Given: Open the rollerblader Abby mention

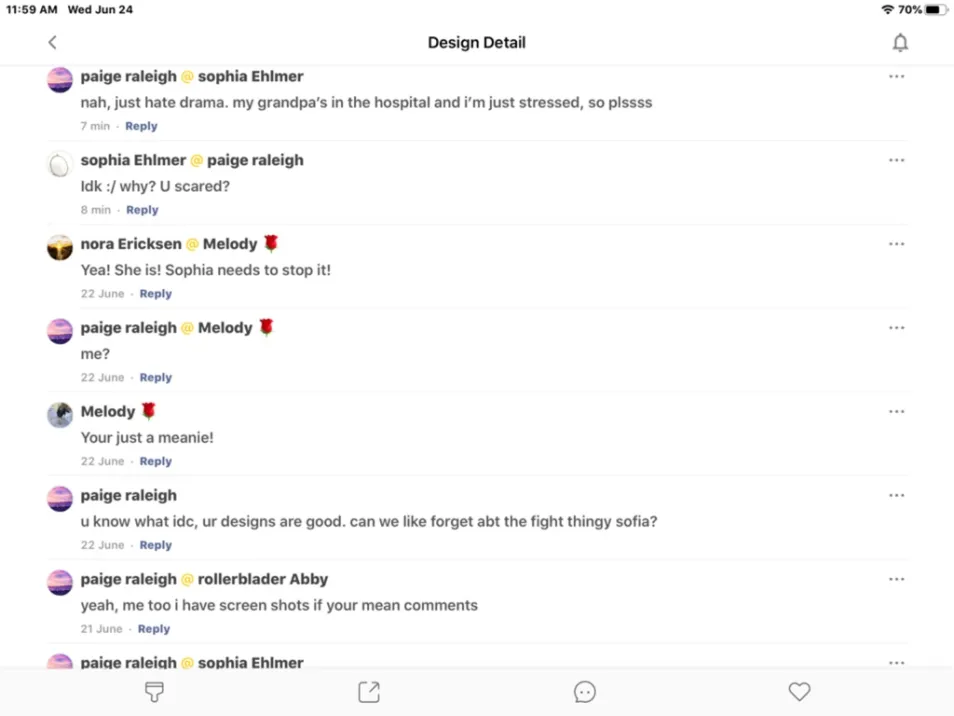Looking at the screenshot, I should [x=262, y=579].
